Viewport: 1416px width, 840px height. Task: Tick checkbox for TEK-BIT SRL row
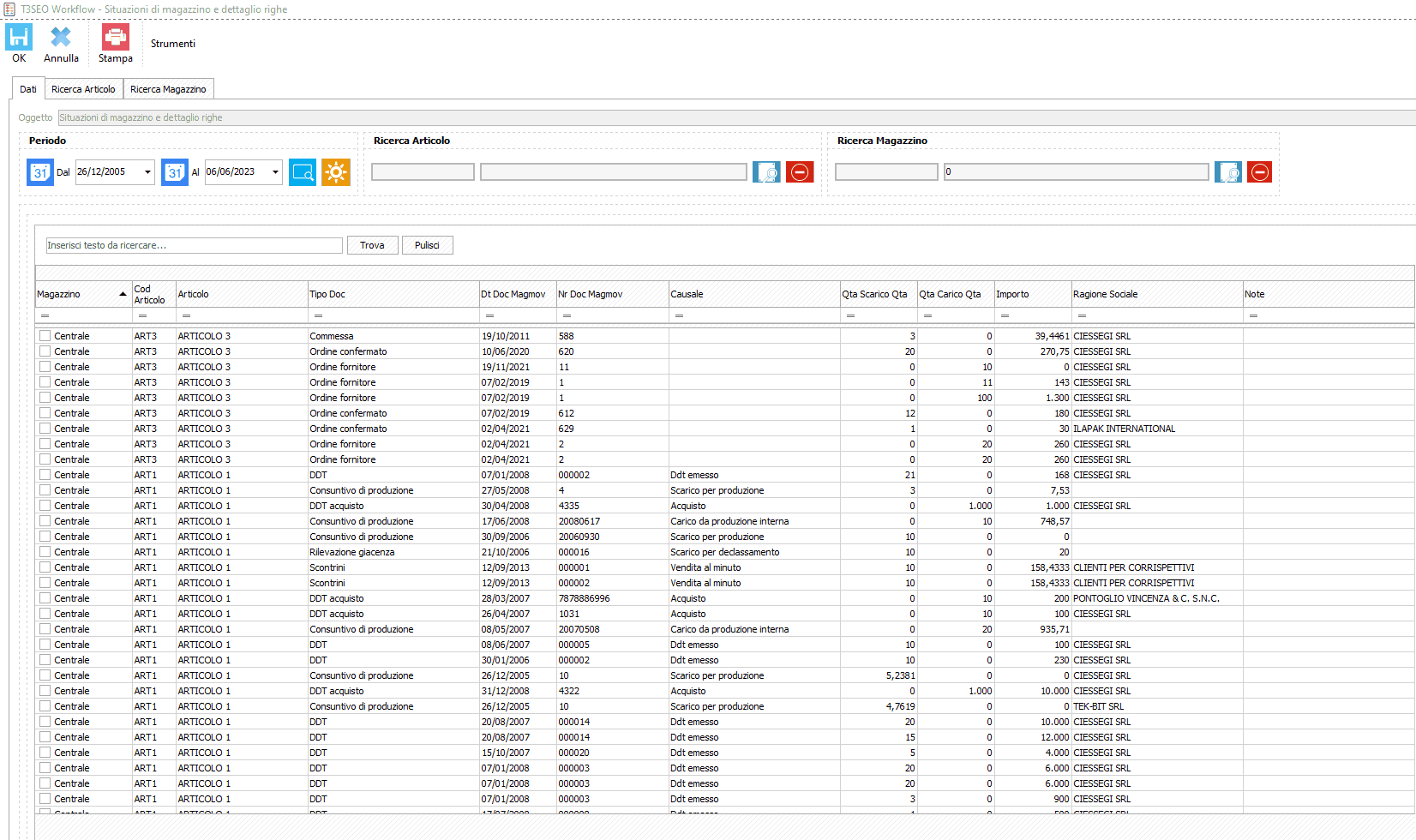click(45, 706)
